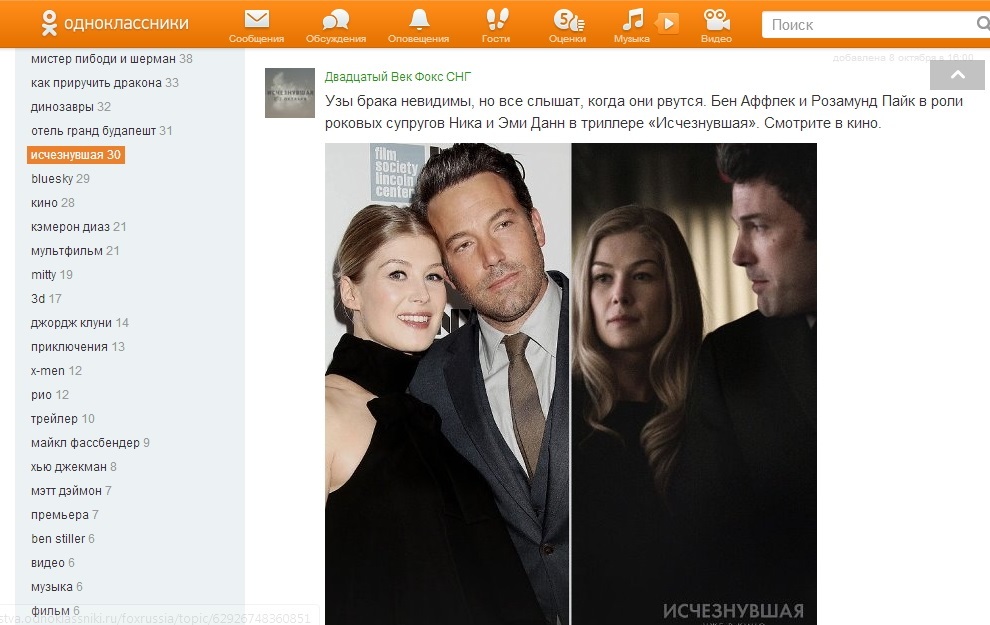
Task: Open Оповещения bell icon
Action: (419, 20)
